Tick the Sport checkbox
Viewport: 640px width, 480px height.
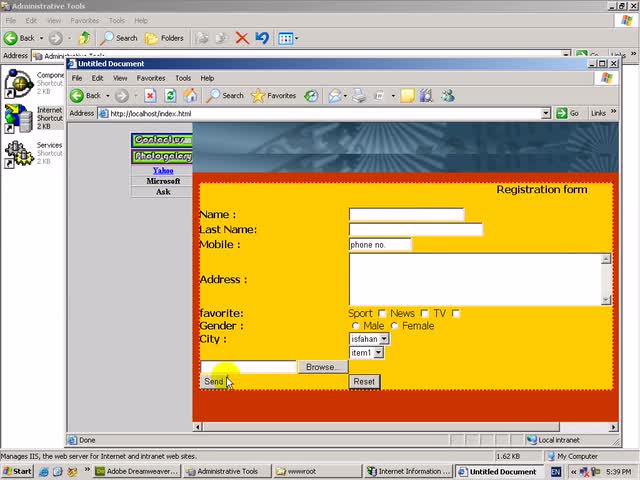tap(382, 313)
